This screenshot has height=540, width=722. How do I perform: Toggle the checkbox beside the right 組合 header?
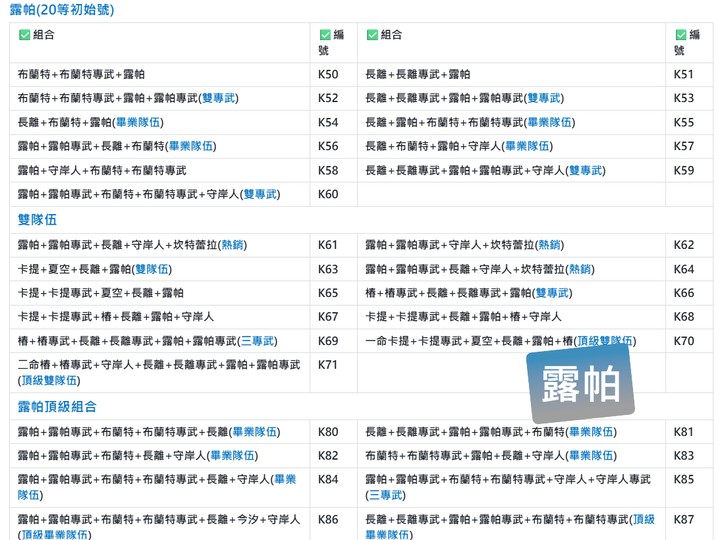(372, 35)
